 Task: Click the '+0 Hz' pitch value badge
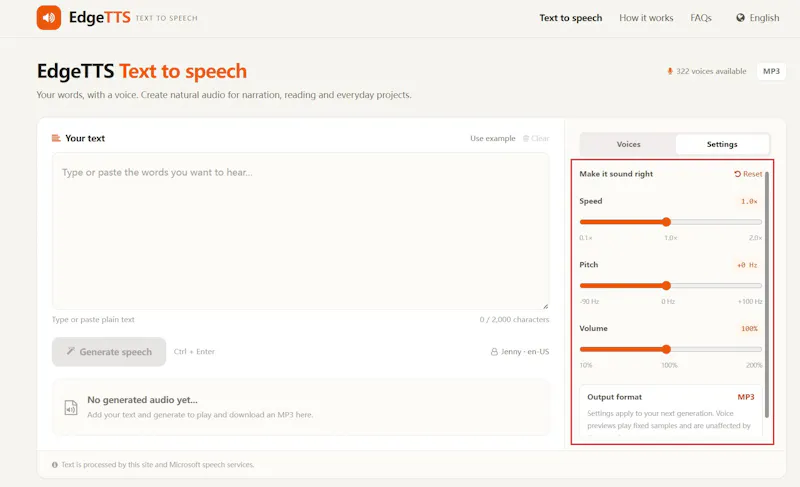[x=747, y=265]
